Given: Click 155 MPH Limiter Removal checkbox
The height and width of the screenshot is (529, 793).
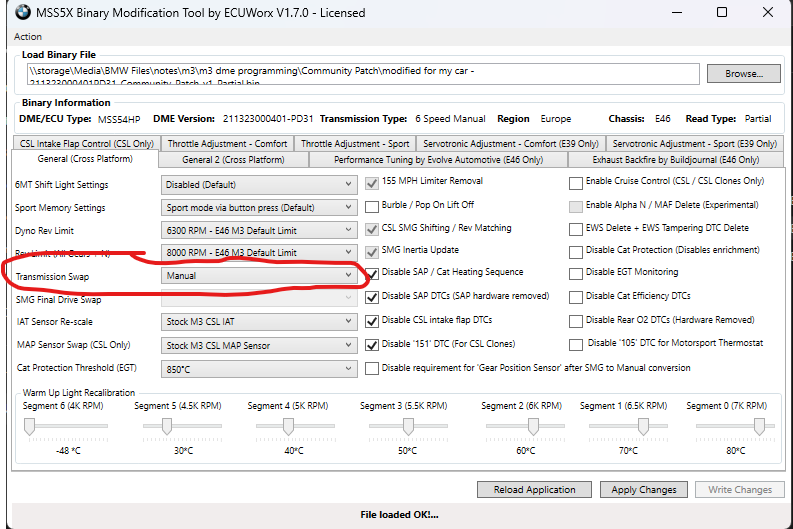Looking at the screenshot, I should [372, 183].
